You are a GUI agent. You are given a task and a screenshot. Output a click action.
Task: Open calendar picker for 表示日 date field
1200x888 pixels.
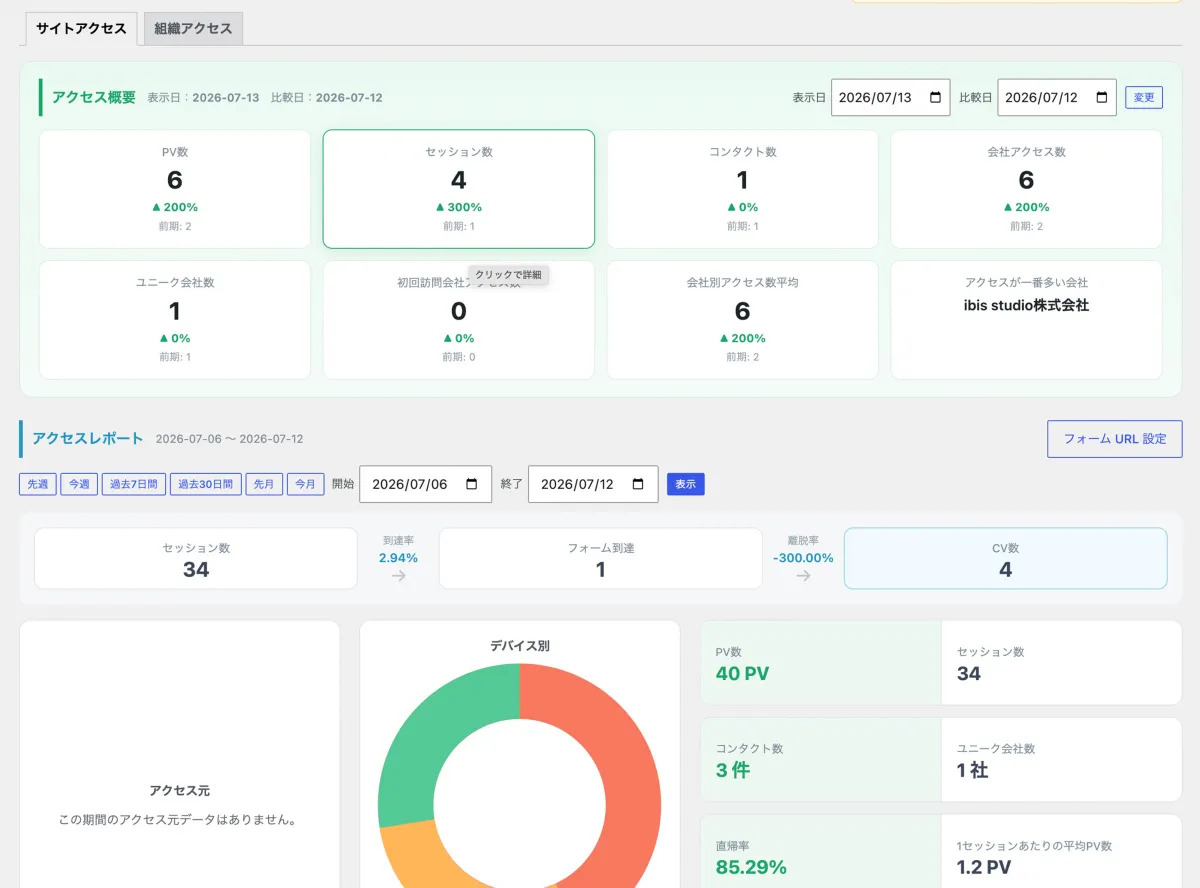(x=935, y=98)
